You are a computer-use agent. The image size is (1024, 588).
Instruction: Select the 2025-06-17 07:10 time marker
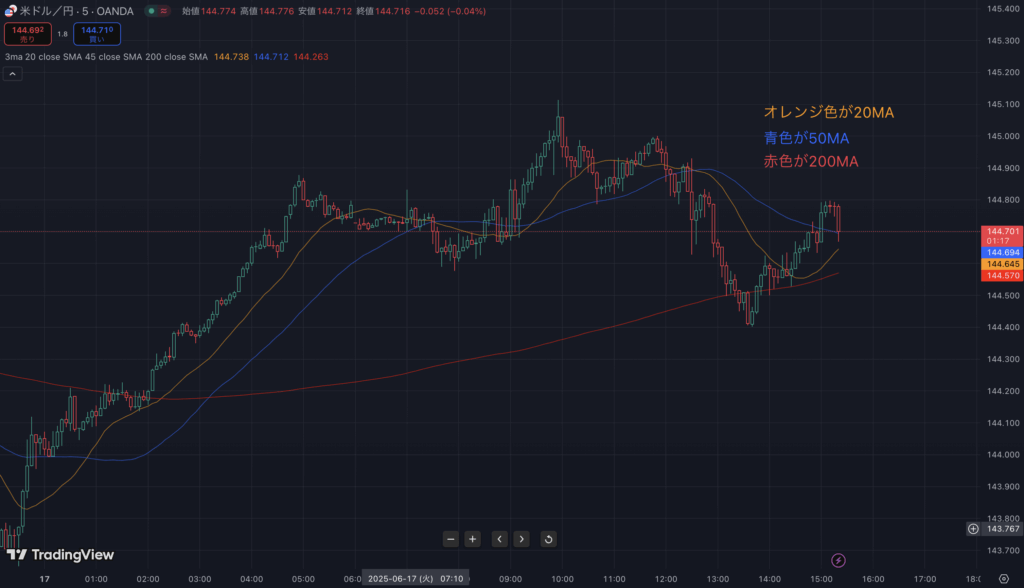click(415, 578)
